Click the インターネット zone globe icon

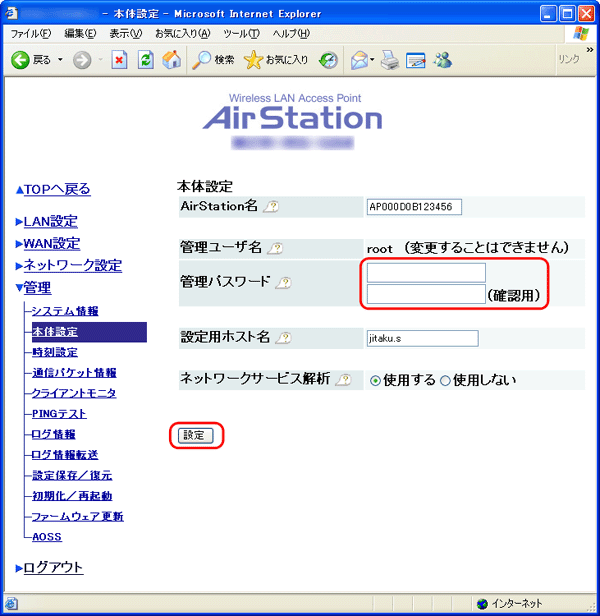[x=482, y=603]
